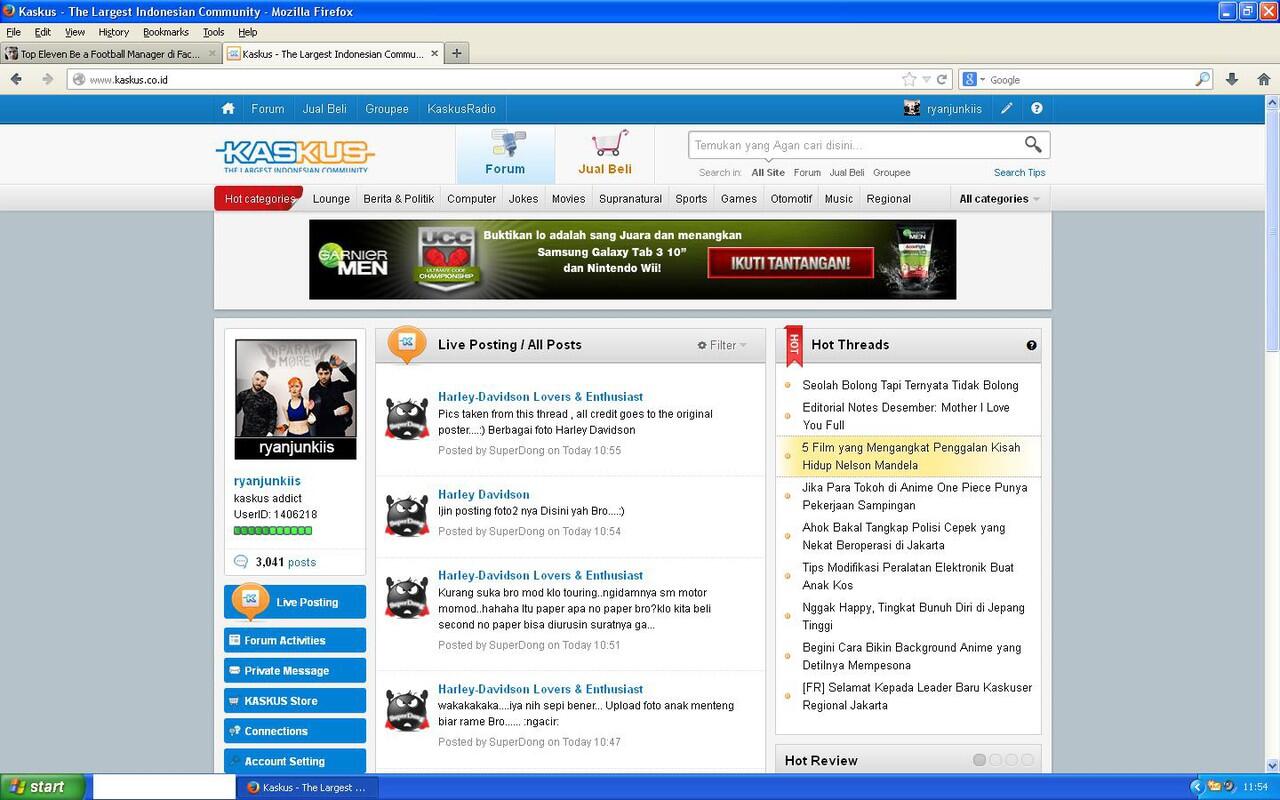Select second Hot Review carousel dot
The width and height of the screenshot is (1280, 800).
click(x=995, y=760)
